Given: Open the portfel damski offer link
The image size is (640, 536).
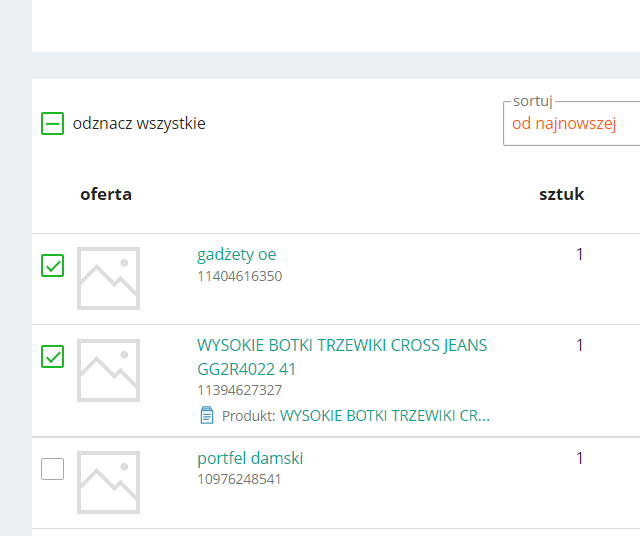Looking at the screenshot, I should click(x=250, y=459).
